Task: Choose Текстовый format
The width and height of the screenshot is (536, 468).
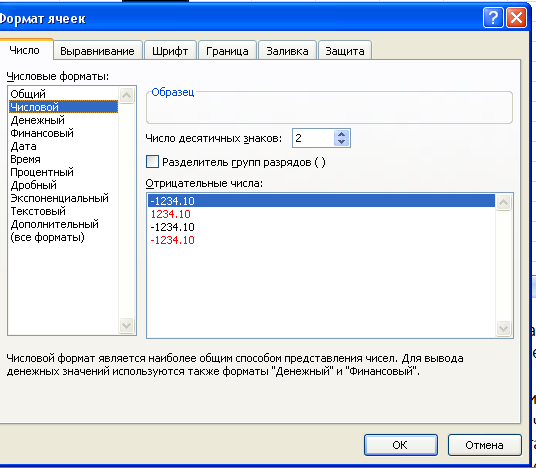Action: tap(63, 211)
